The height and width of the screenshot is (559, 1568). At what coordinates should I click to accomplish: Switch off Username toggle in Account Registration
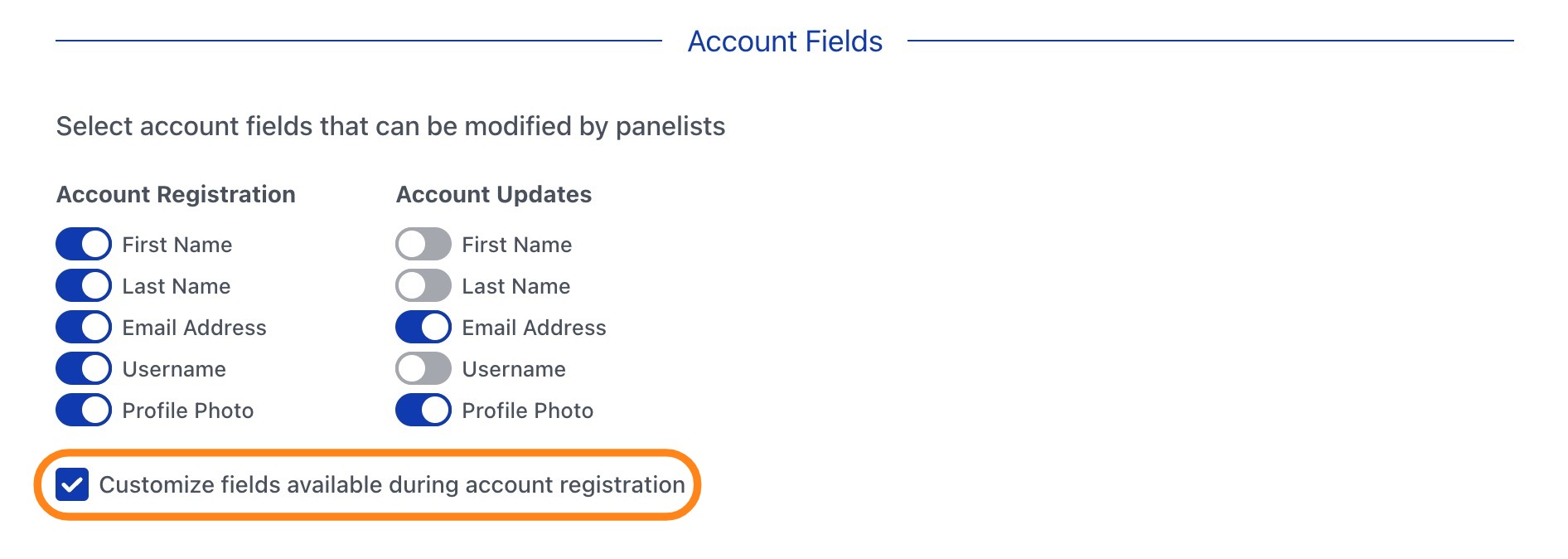[84, 369]
